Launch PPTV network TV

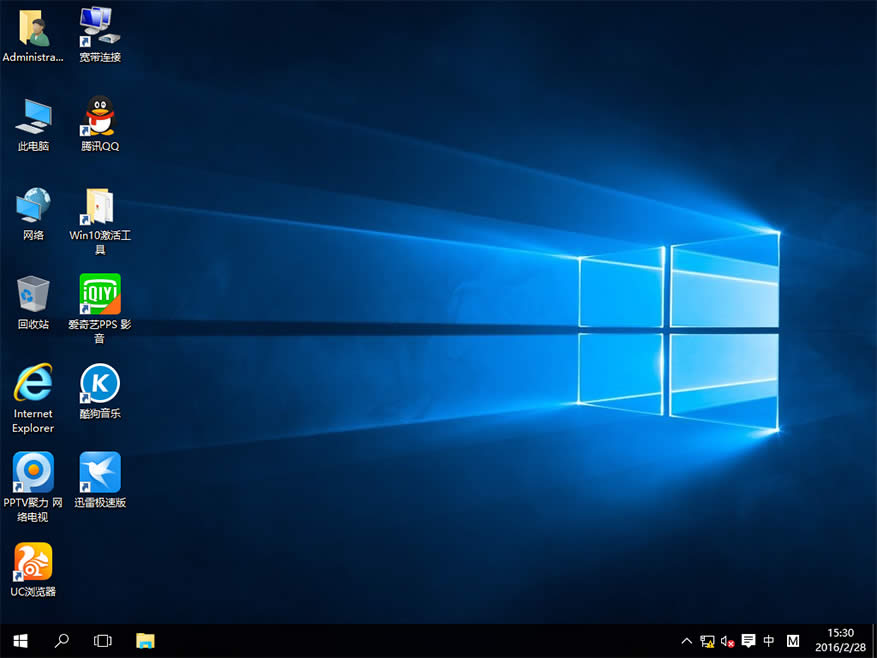pyautogui.click(x=33, y=472)
